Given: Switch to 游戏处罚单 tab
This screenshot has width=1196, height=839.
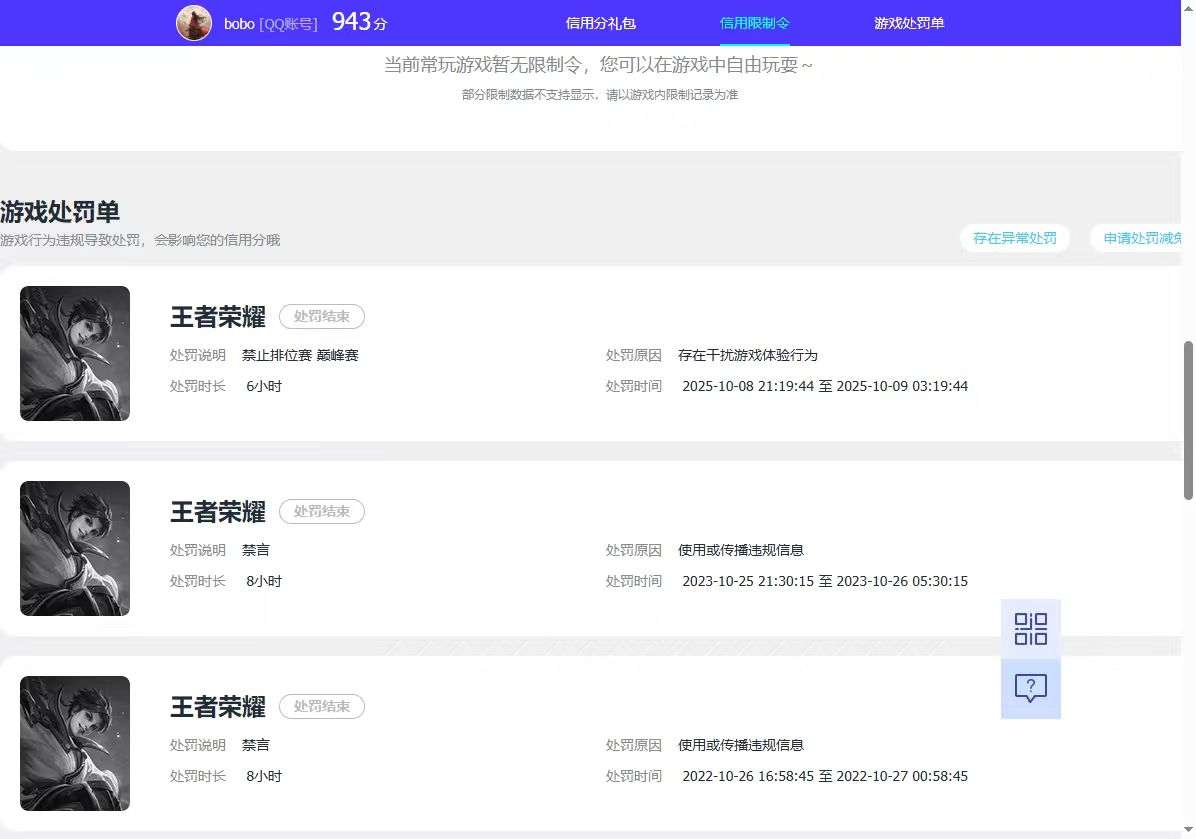Looking at the screenshot, I should (x=909, y=23).
